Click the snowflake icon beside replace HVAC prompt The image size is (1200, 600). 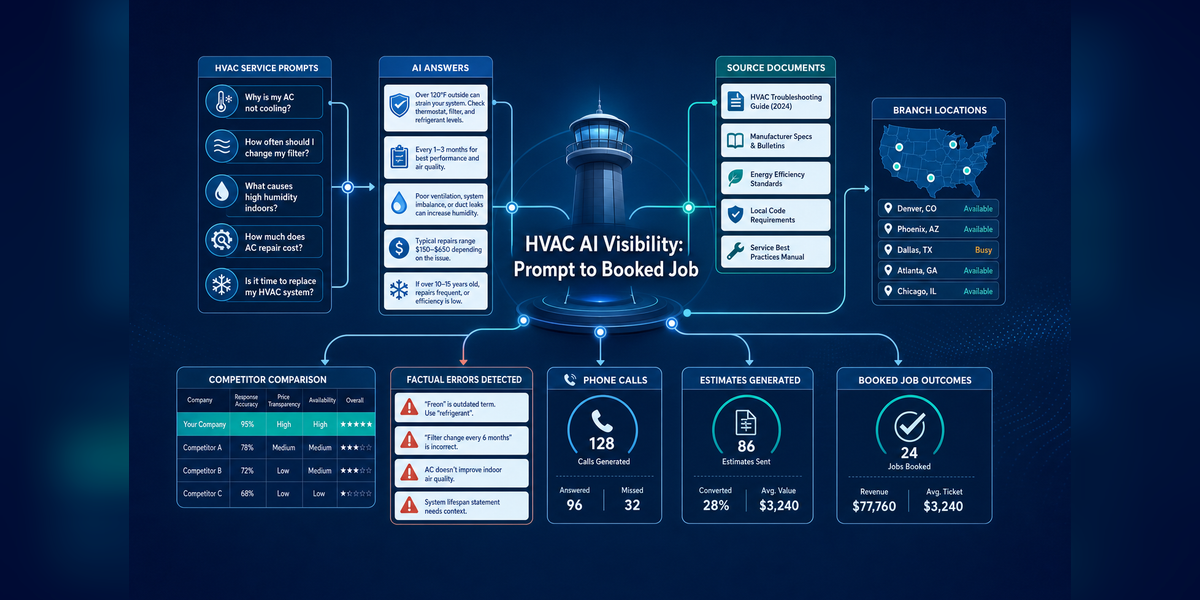point(220,284)
